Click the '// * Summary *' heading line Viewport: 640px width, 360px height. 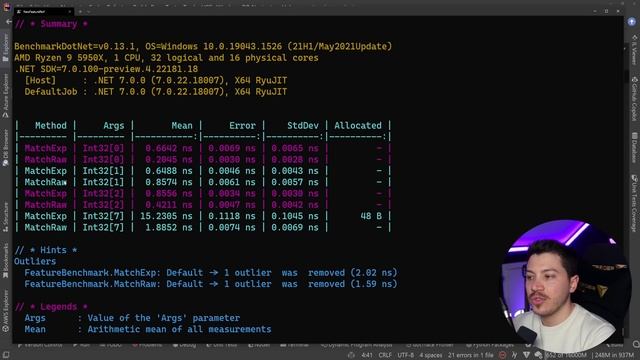[51, 24]
